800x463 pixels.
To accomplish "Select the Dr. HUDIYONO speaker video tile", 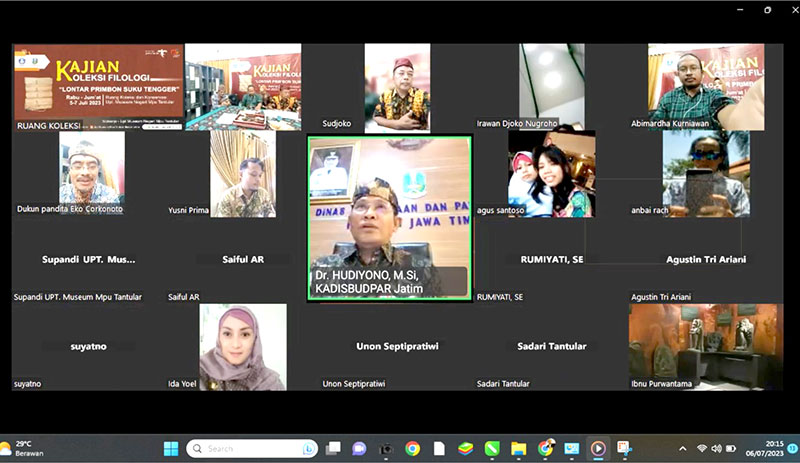I will (x=389, y=216).
